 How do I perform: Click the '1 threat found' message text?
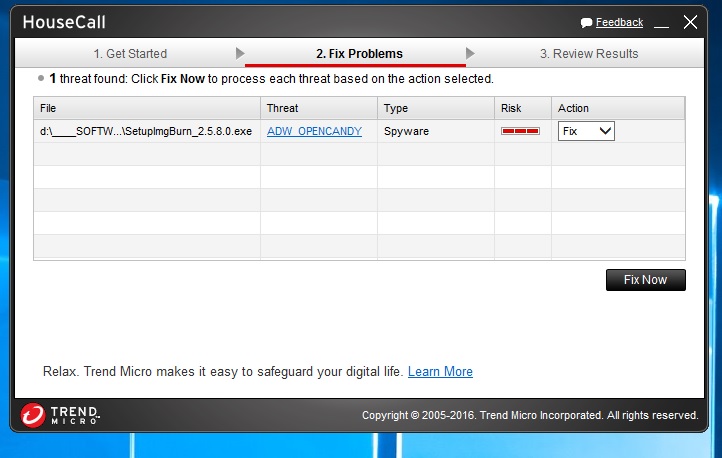tap(272, 79)
